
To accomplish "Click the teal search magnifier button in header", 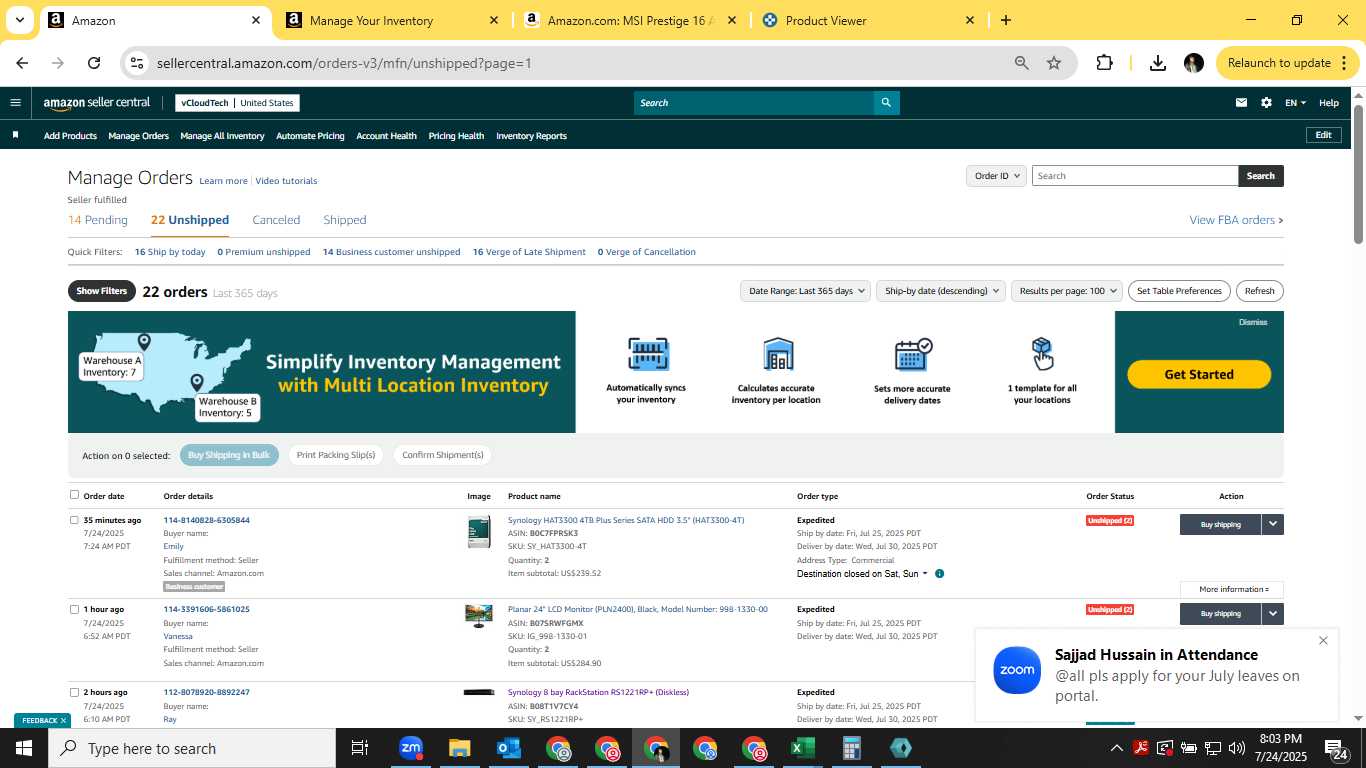I will (x=886, y=102).
